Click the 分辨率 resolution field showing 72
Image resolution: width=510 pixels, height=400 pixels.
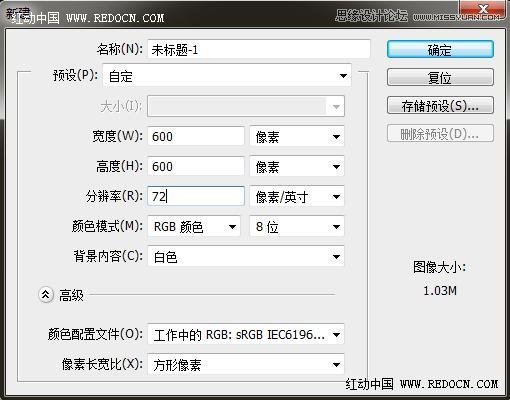[196, 196]
